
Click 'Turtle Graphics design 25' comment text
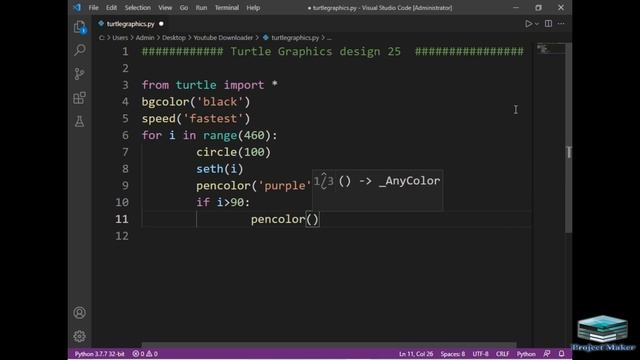coord(316,52)
